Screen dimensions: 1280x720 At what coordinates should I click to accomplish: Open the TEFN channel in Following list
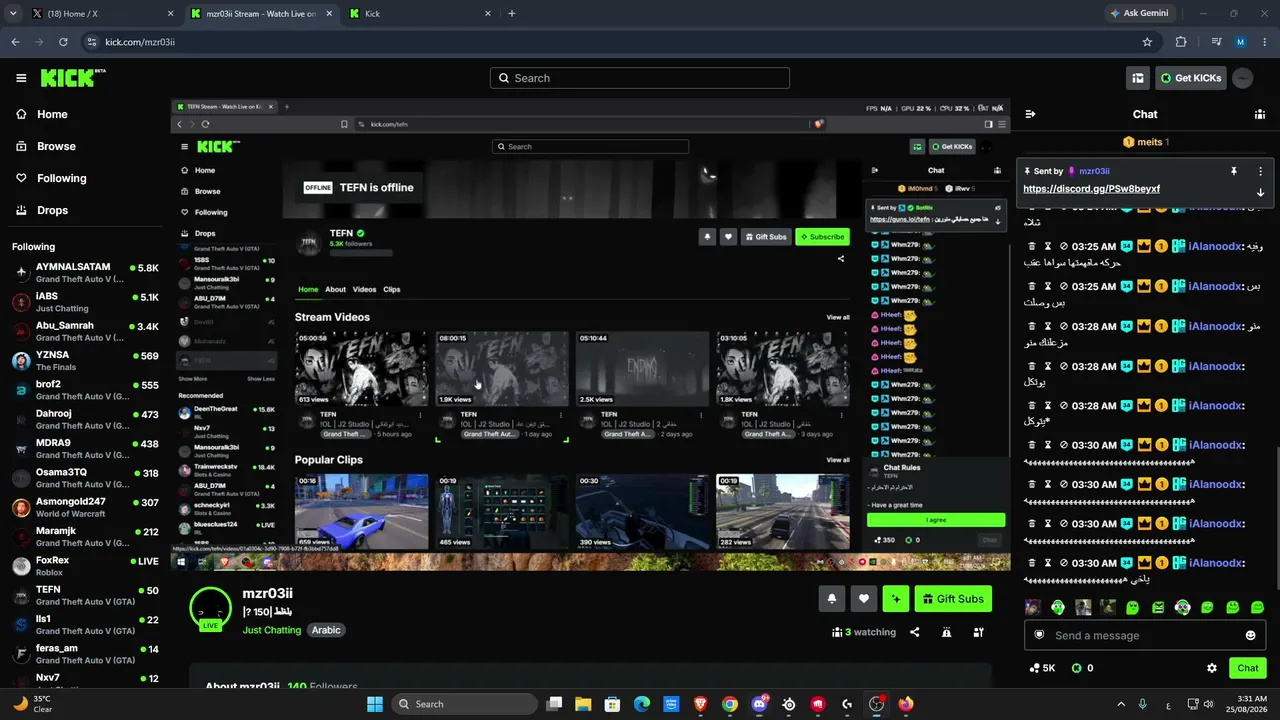point(85,596)
